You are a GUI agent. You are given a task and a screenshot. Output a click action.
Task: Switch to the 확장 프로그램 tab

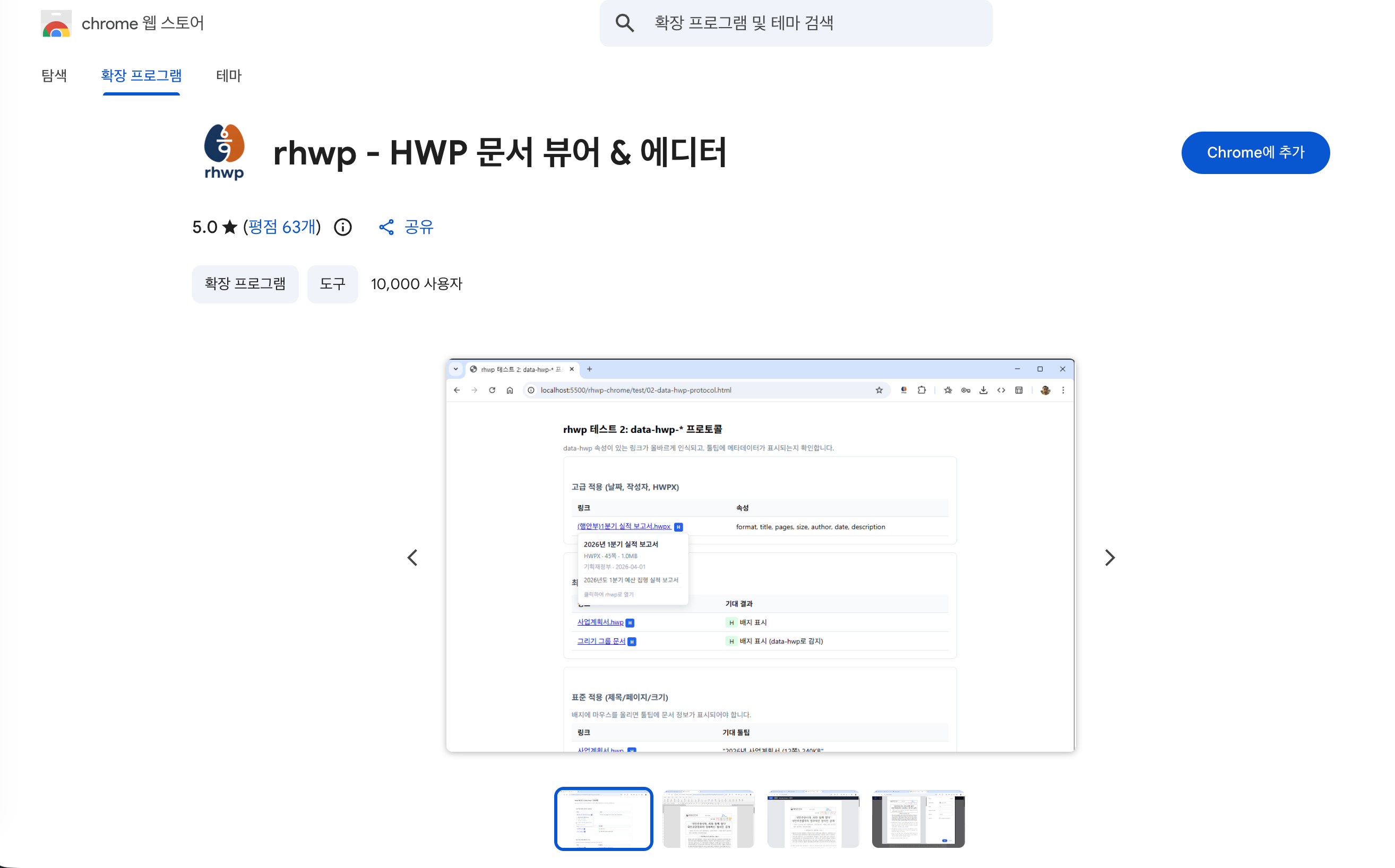141,75
